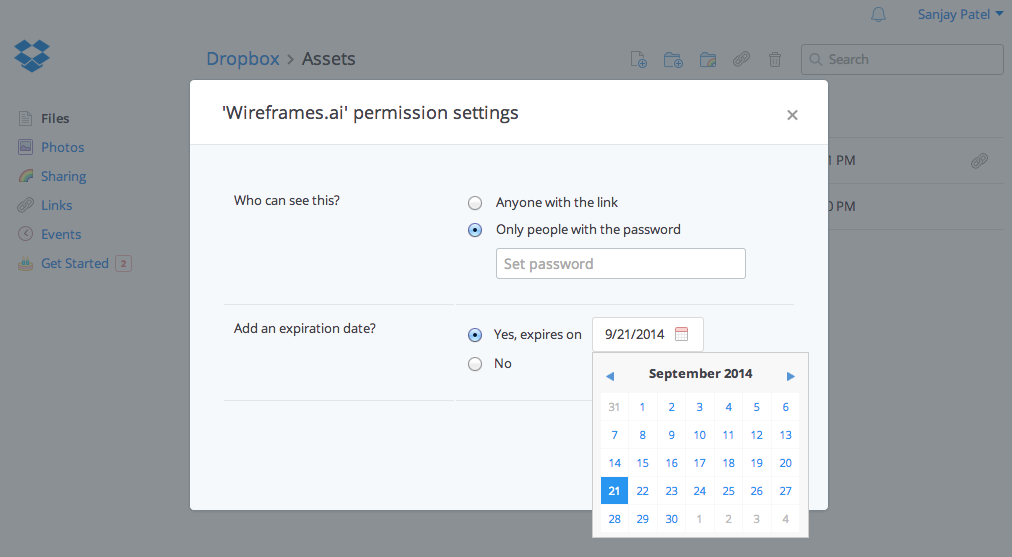The width and height of the screenshot is (1012, 557).
Task: Go to previous month in calendar
Action: (610, 376)
